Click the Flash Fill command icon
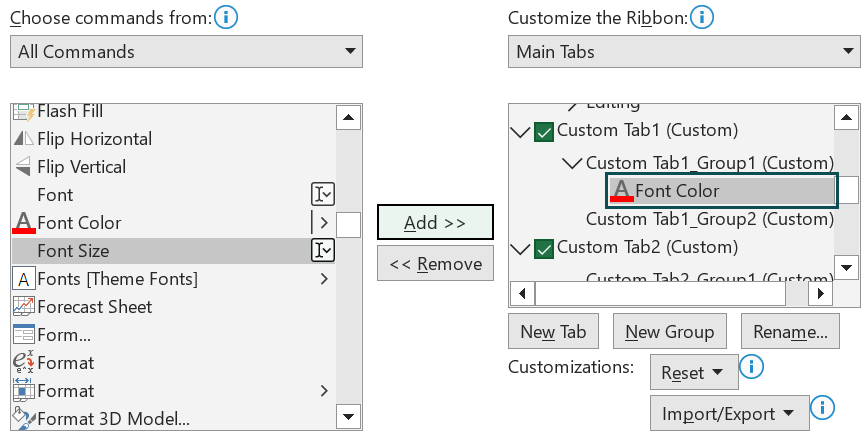 click(24, 112)
